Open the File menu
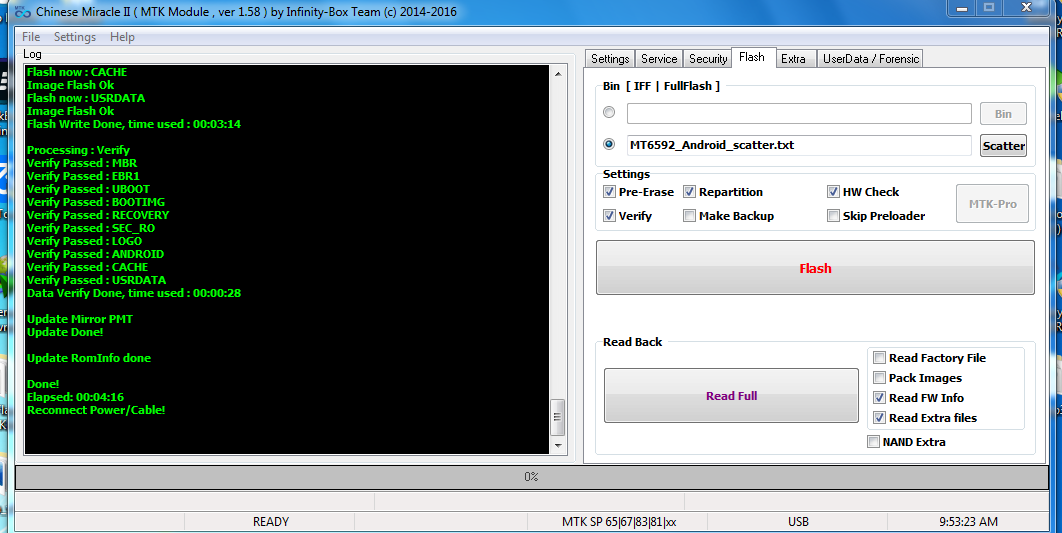This screenshot has height=533, width=1062. tap(31, 37)
